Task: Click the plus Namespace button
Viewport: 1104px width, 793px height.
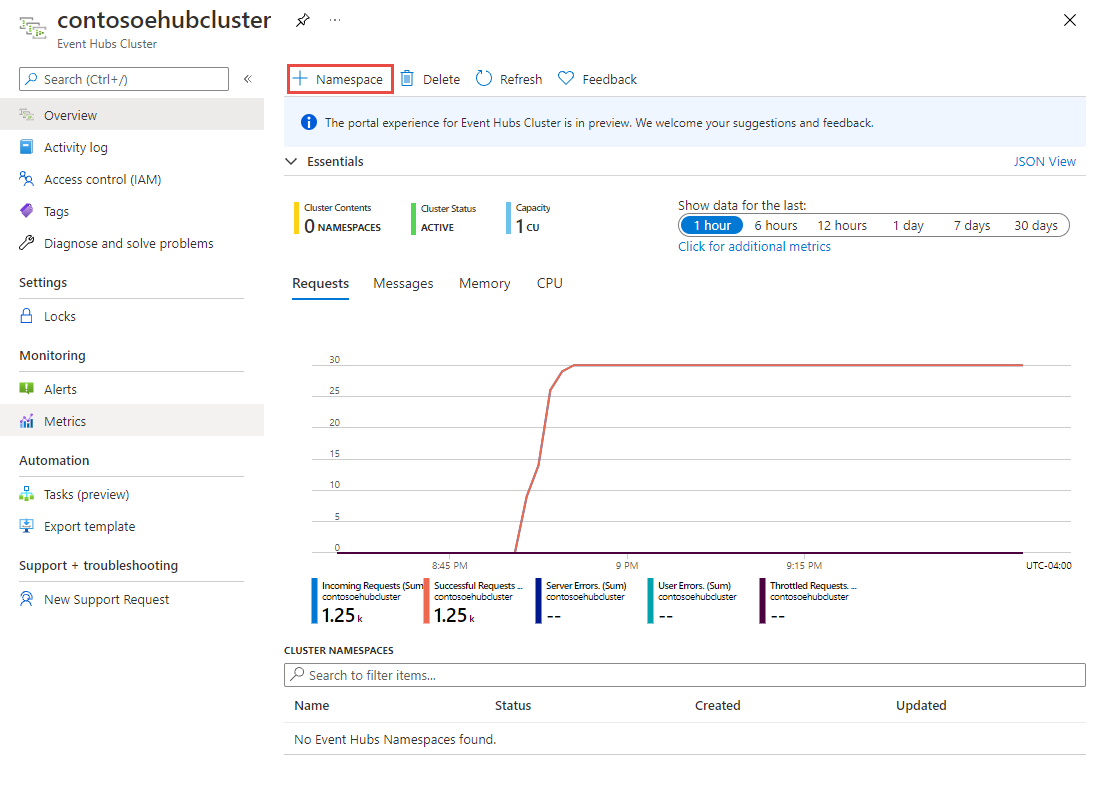Action: click(339, 79)
